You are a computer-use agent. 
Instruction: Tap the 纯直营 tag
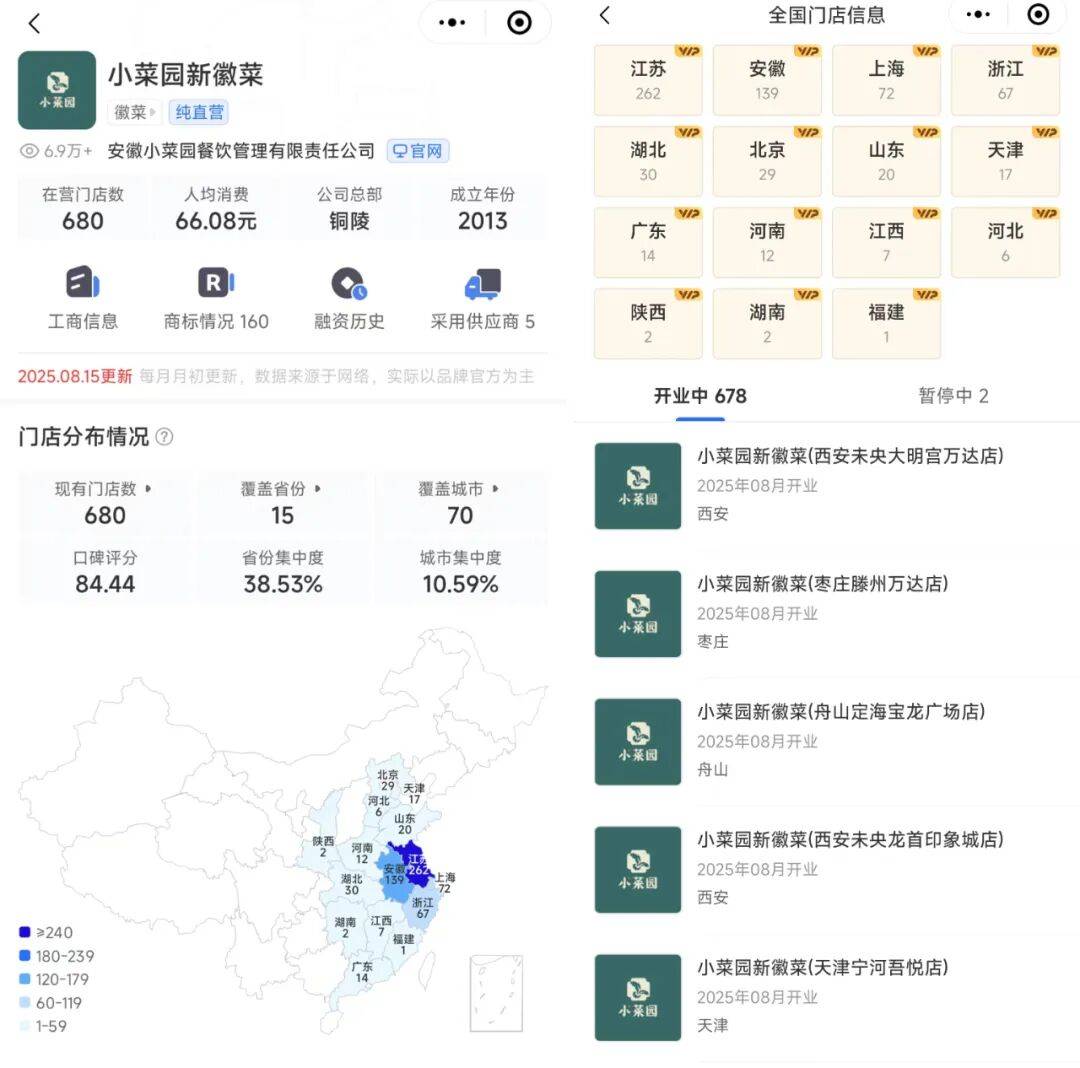(x=200, y=112)
